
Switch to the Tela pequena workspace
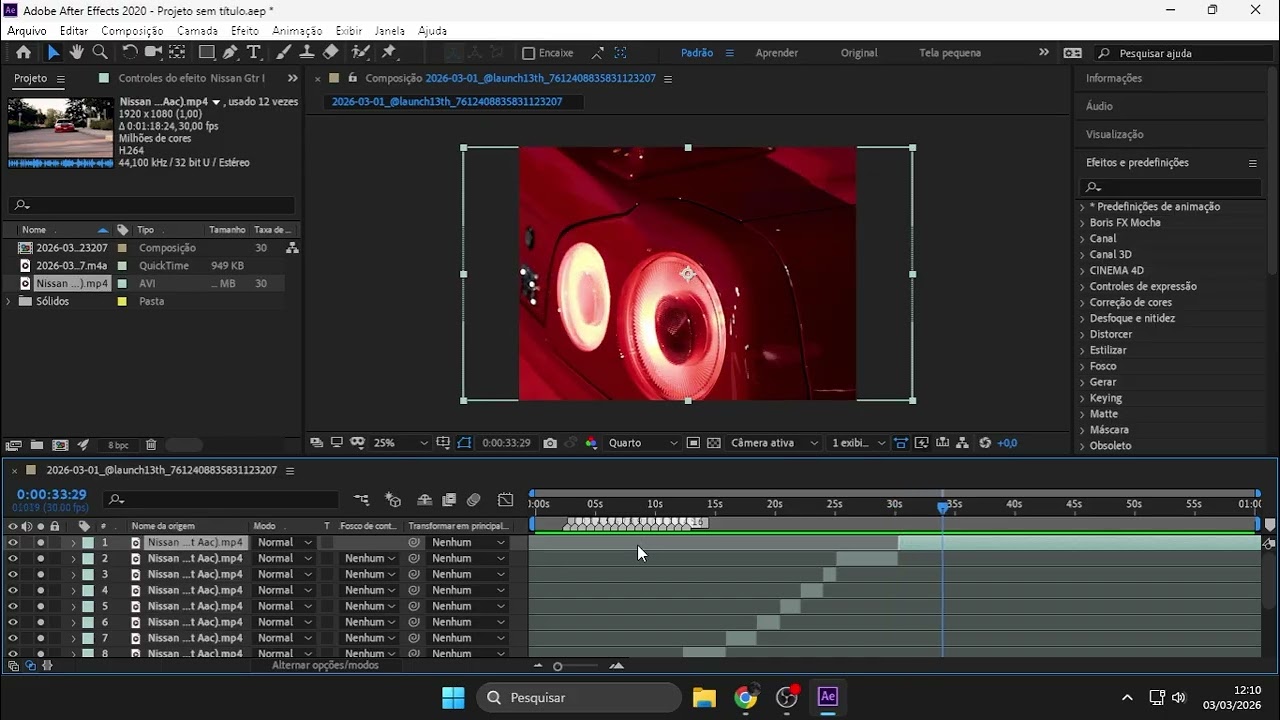tap(950, 53)
